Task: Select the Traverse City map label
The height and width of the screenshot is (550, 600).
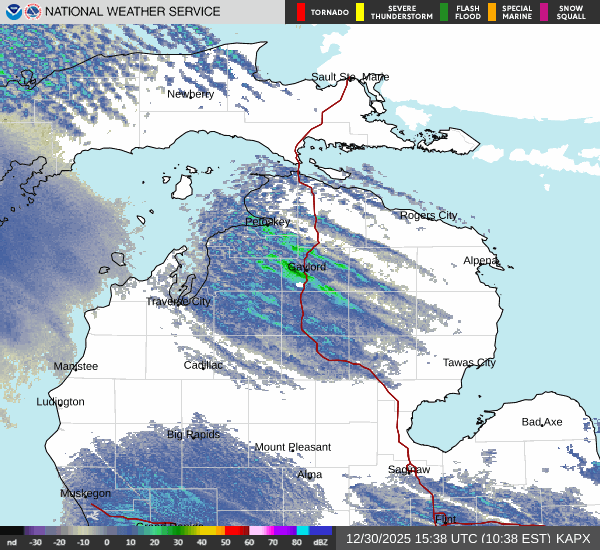Action: [x=179, y=301]
